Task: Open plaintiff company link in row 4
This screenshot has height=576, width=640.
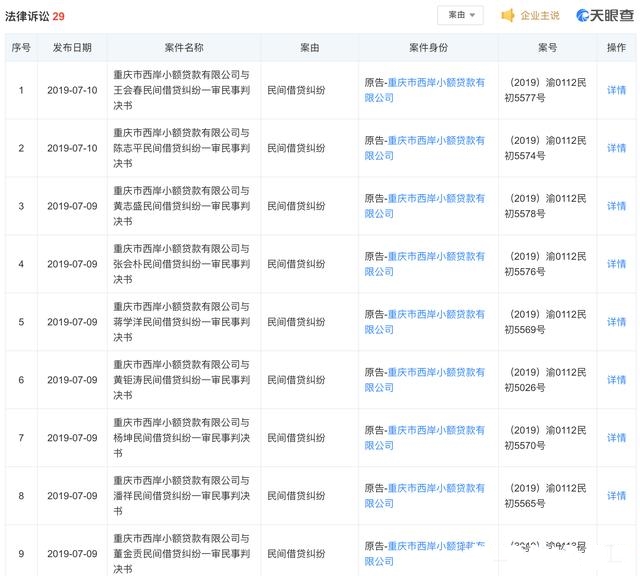Action: click(x=424, y=264)
